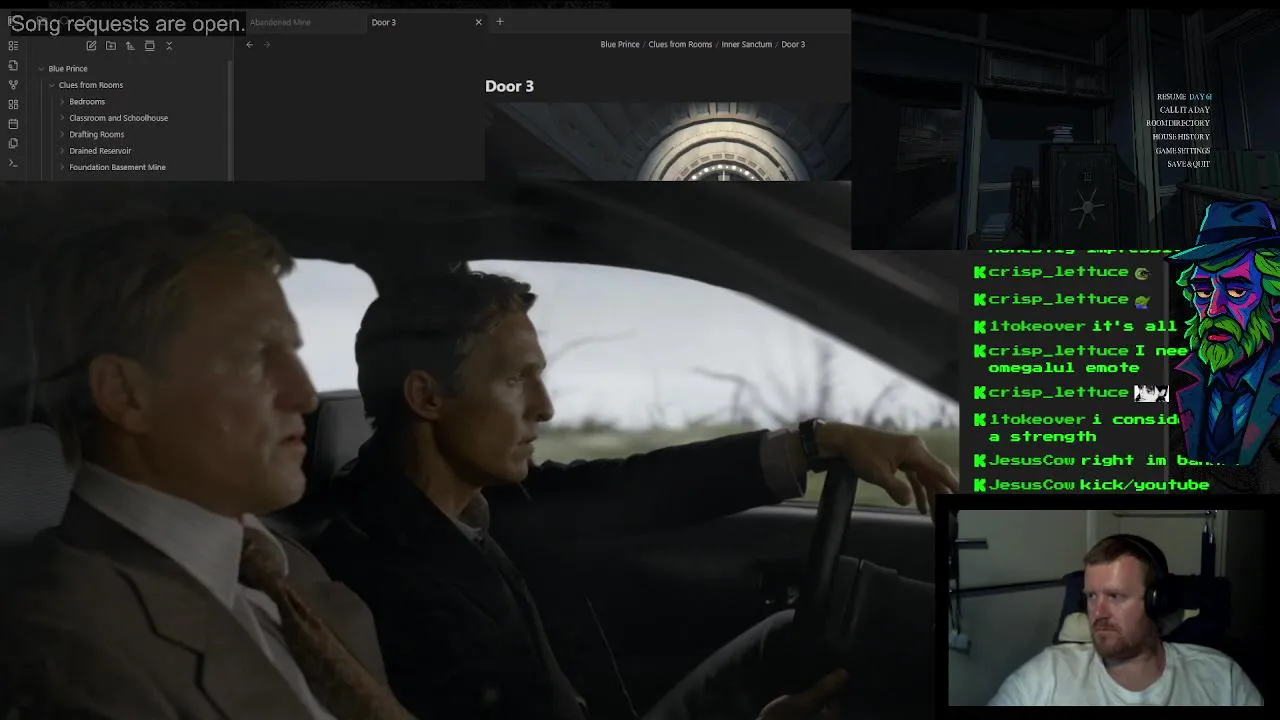
Task: Collapse the Blue Prince vault folder
Action: tap(41, 69)
